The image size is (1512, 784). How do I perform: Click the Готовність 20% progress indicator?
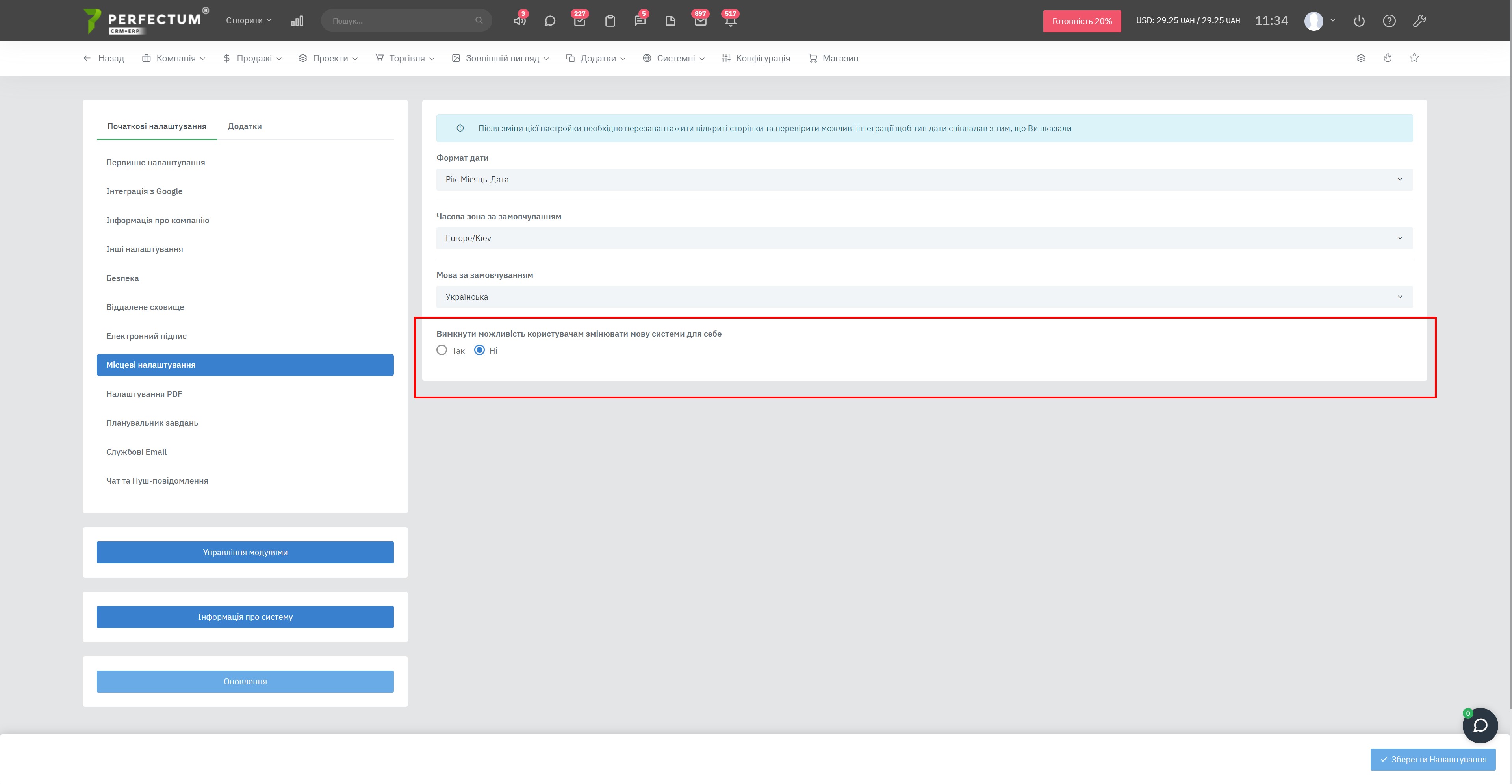(x=1081, y=21)
